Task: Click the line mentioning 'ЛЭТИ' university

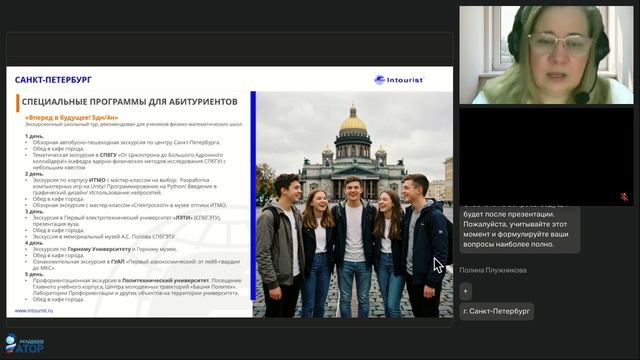Action: [x=126, y=221]
